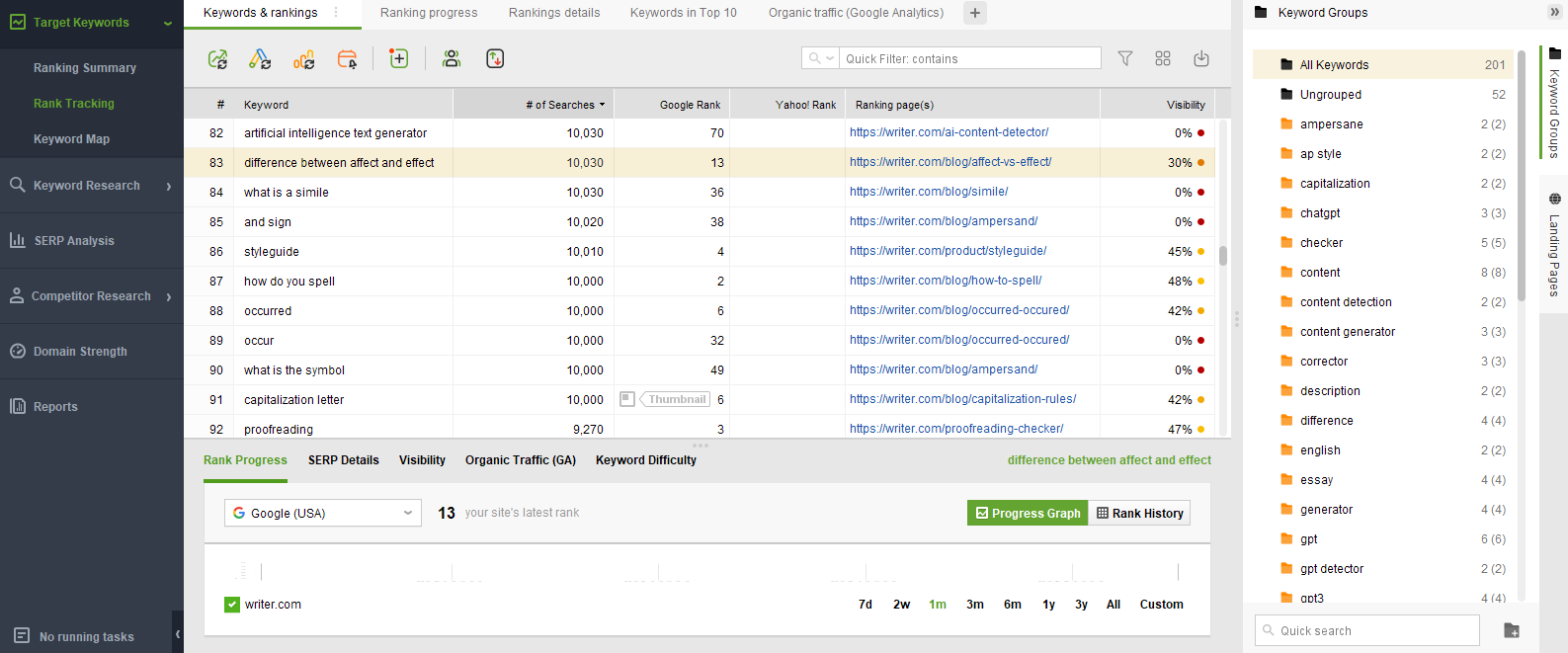Open the Landing Pages side panel tab
Viewport: 1568px width, 653px height.
tap(1554, 245)
